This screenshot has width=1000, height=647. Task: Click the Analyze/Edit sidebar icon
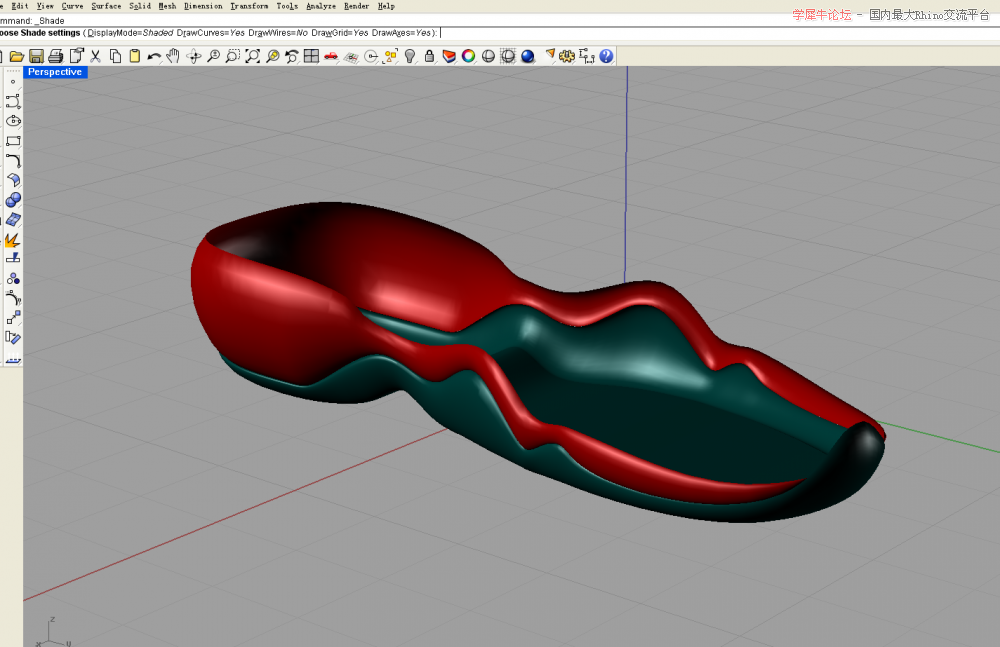click(x=13, y=338)
